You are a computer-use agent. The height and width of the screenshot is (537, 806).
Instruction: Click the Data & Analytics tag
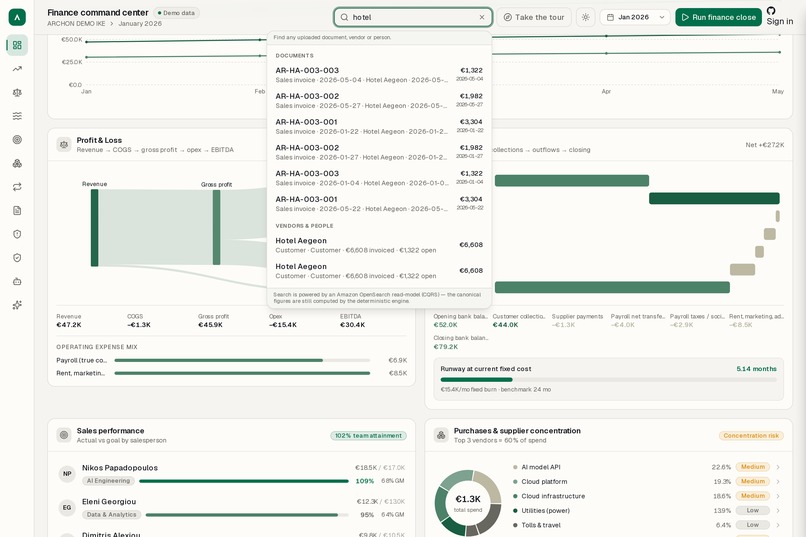pos(112,514)
